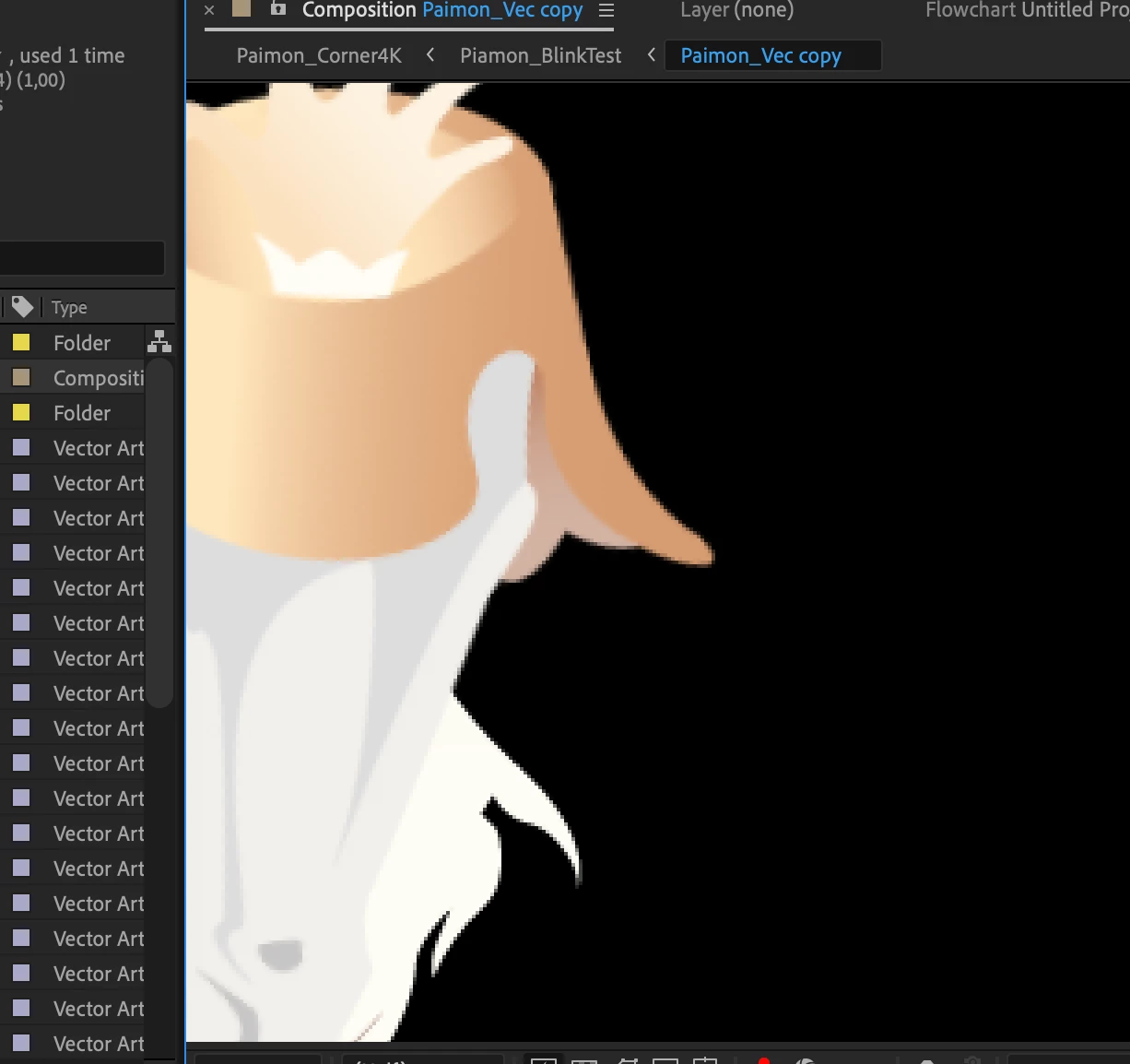Screen dimensions: 1130x1064
Task: Click the tan label swatch of Composition row
Action: [x=21, y=377]
